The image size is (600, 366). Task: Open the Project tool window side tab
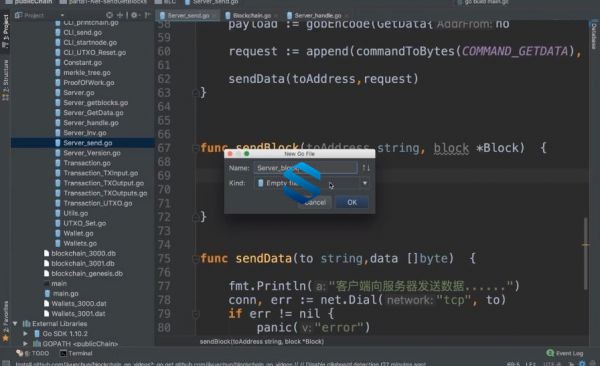coord(5,31)
